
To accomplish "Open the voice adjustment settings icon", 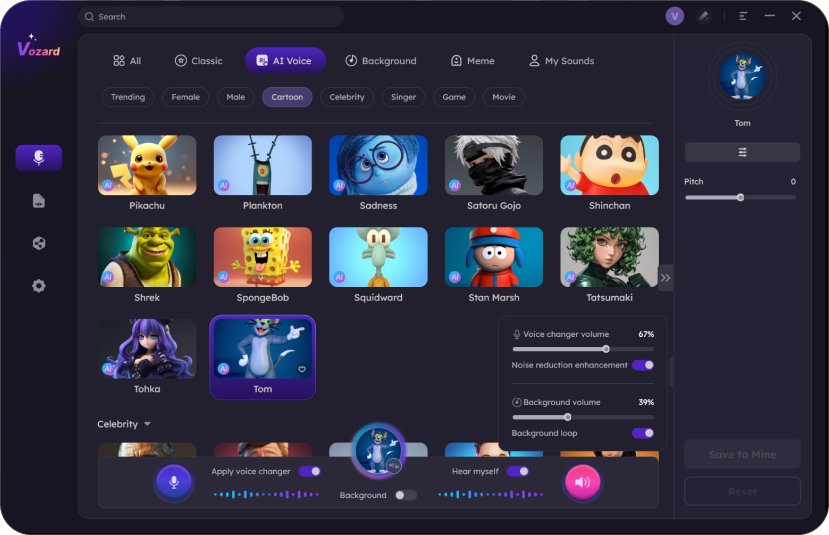I will [742, 152].
